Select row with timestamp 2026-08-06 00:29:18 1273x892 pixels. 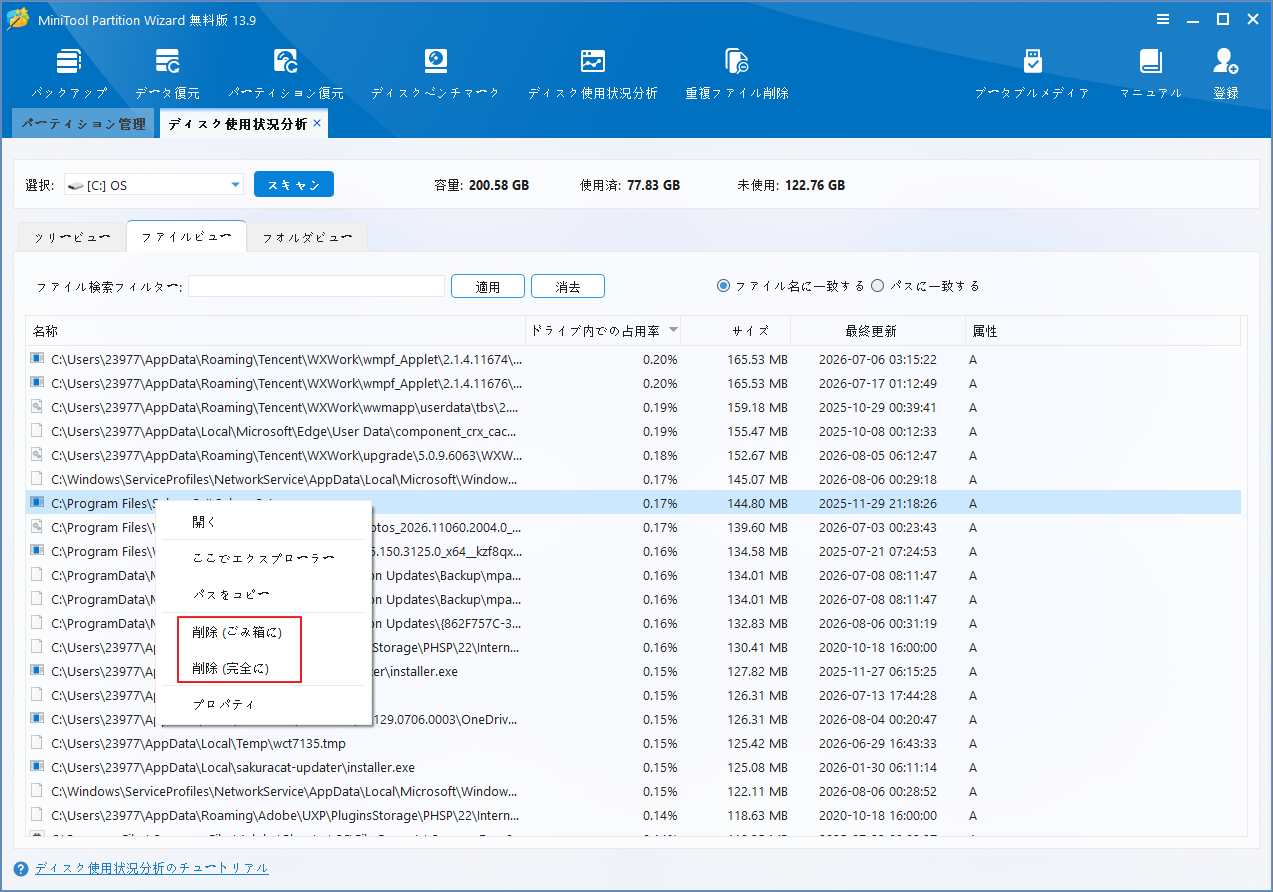coord(633,479)
